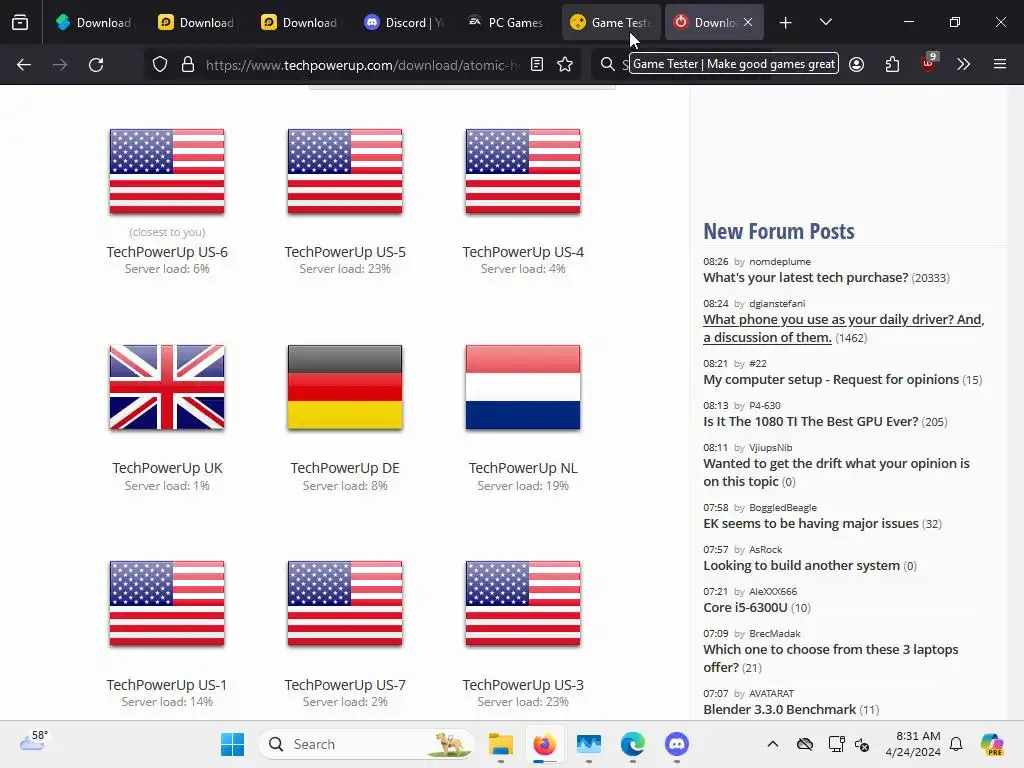Open 'Blender 3.3.0 Benchmark' thread
Image resolution: width=1024 pixels, height=768 pixels.
[x=779, y=709]
